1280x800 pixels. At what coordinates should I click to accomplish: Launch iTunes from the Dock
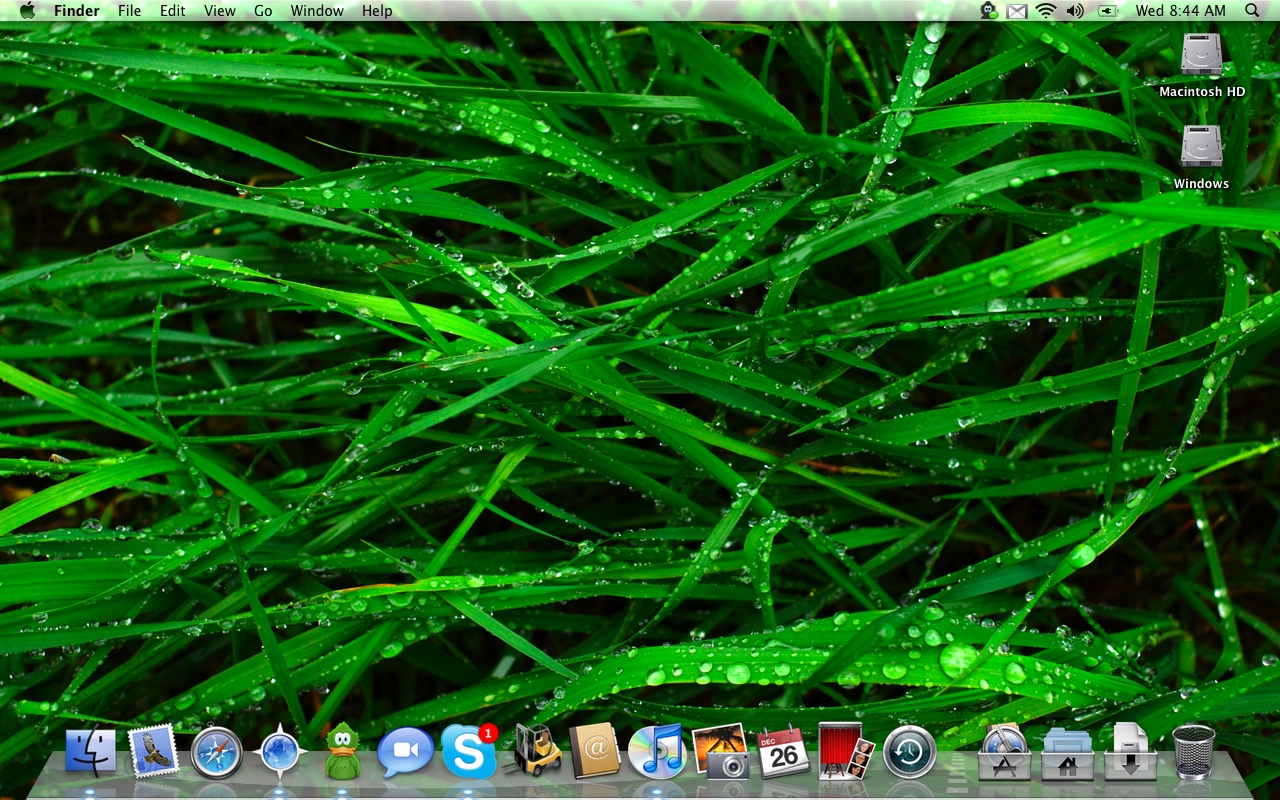click(657, 752)
